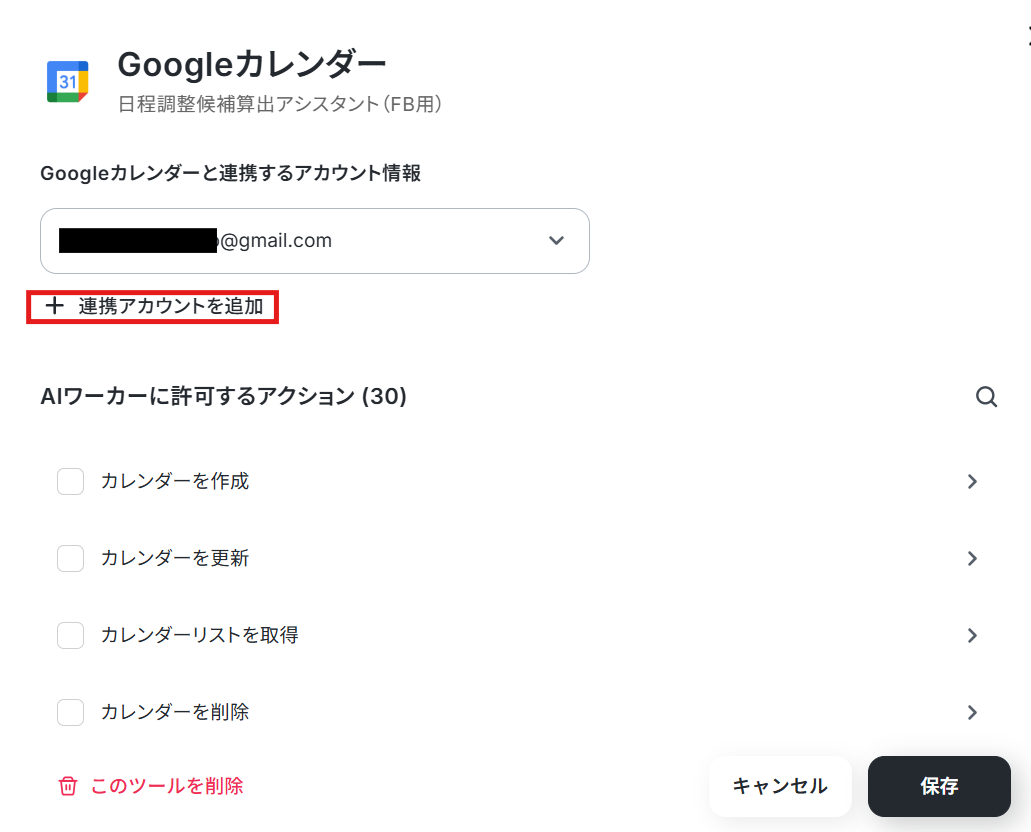
Task: Click the gmail.com account field
Action: 290,241
